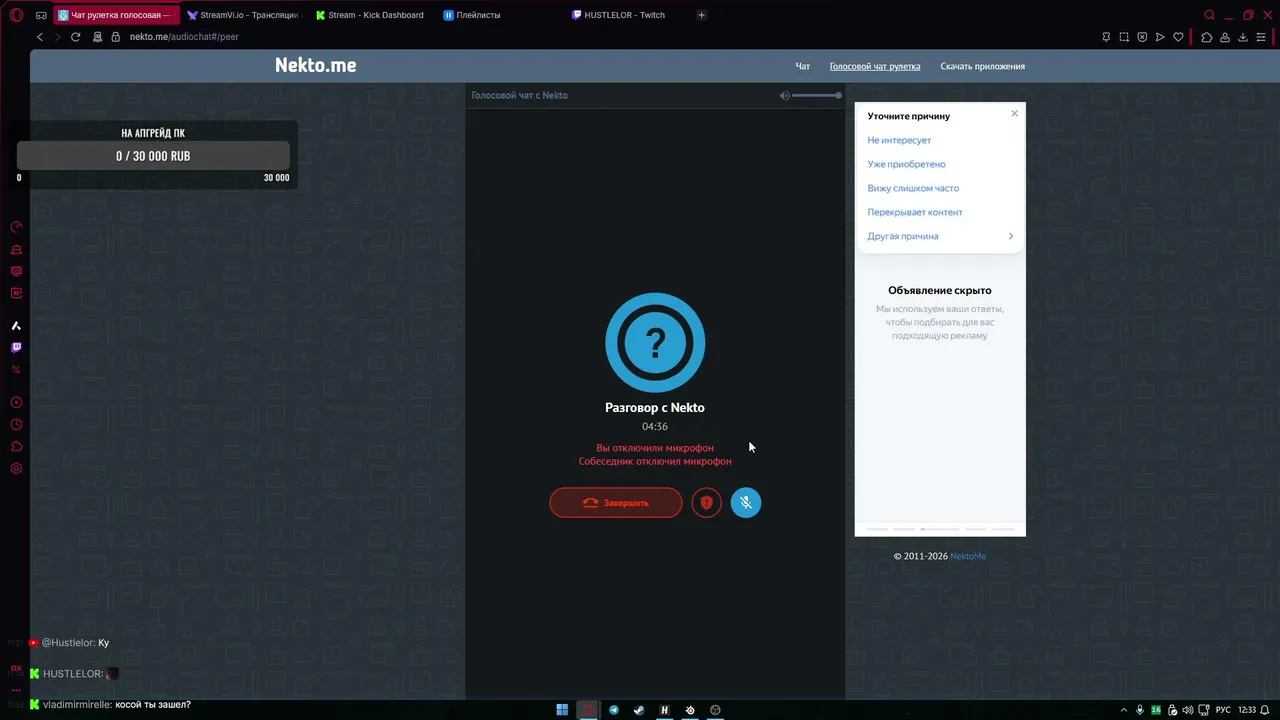The image size is (1280, 720).
Task: Switch to the StreamVi.io tab
Action: pos(243,15)
